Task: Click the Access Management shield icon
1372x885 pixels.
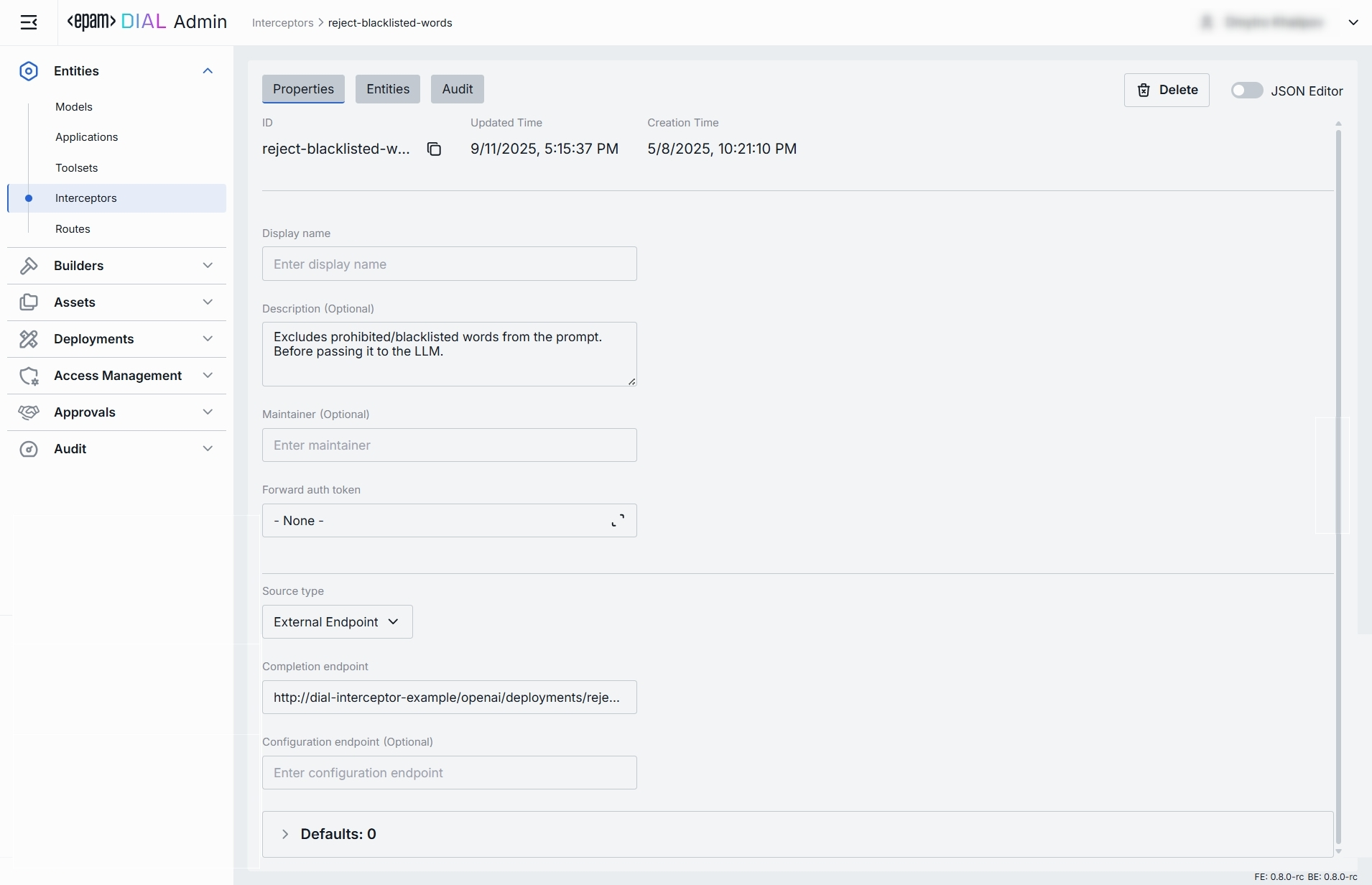Action: click(x=29, y=376)
